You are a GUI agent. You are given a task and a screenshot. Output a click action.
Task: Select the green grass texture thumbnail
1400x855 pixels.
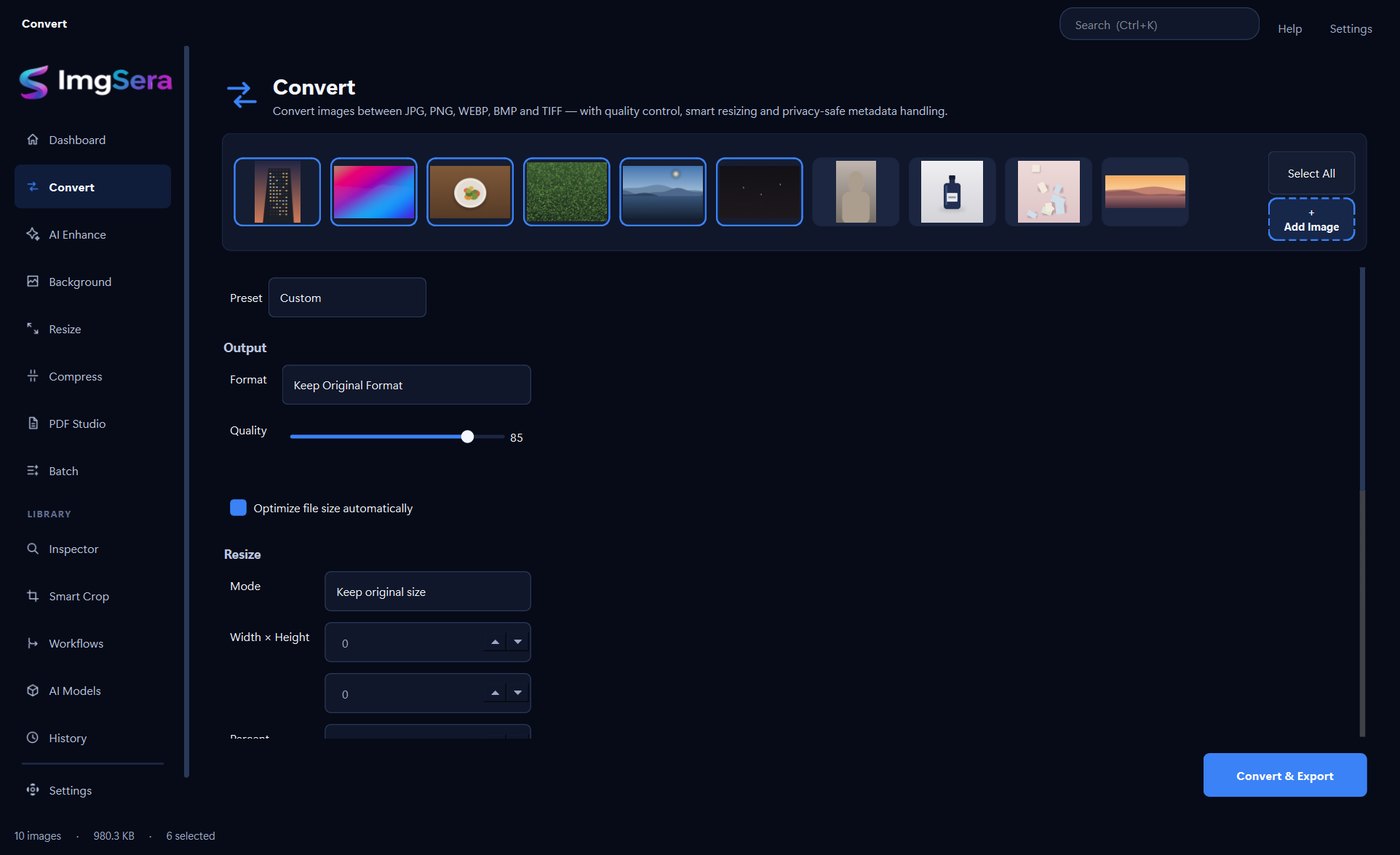[x=566, y=192]
